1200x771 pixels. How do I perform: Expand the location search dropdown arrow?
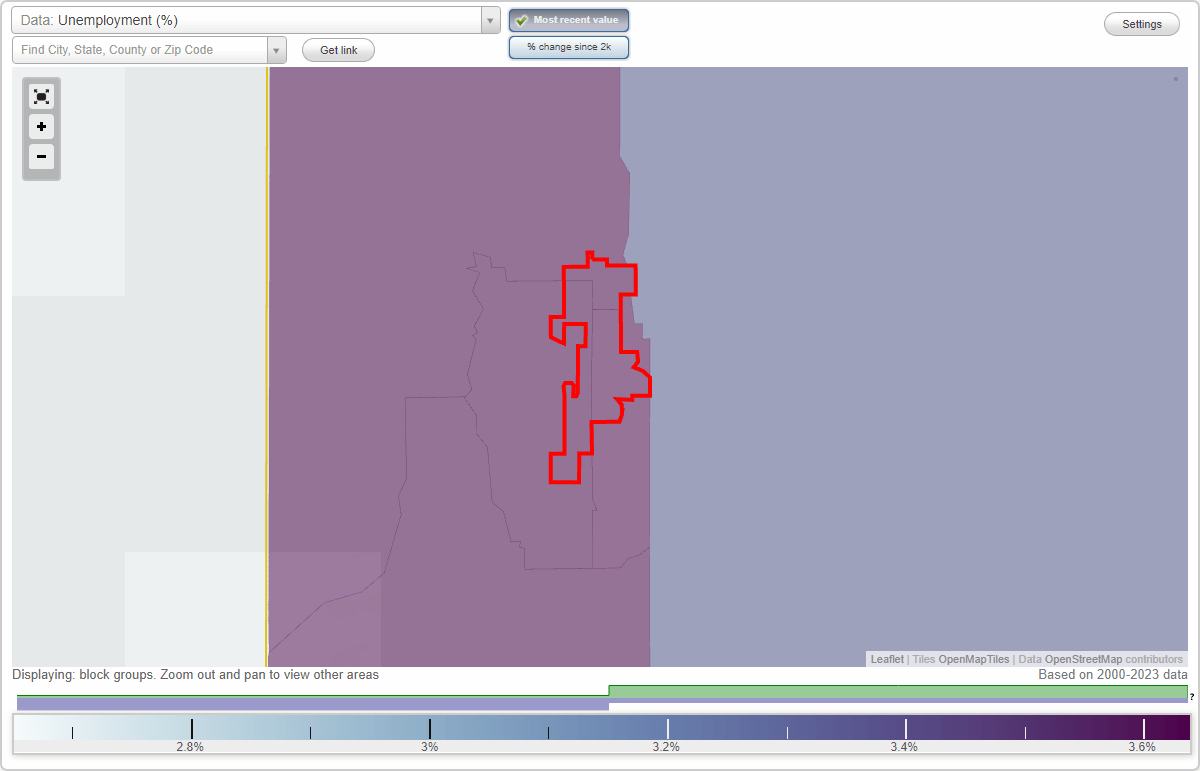point(276,50)
